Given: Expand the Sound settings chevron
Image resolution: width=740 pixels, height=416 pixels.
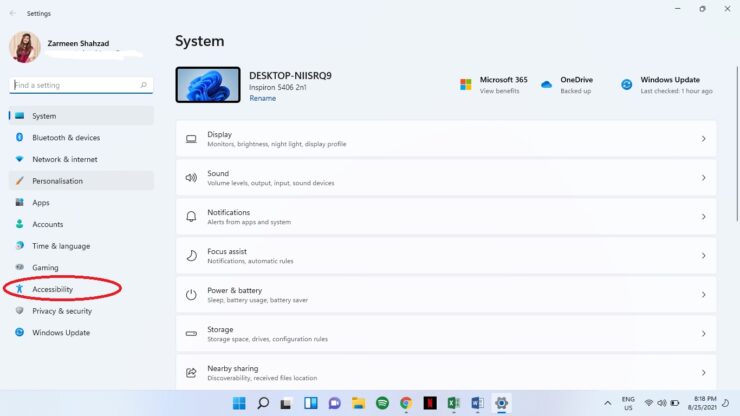Looking at the screenshot, I should point(703,178).
